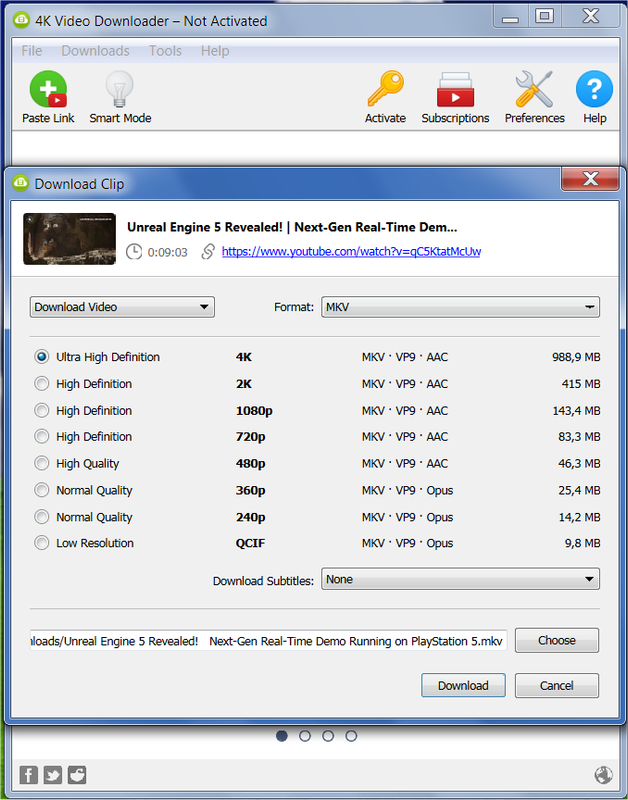The height and width of the screenshot is (800, 628).
Task: Click the Help question mark icon
Action: click(x=594, y=89)
